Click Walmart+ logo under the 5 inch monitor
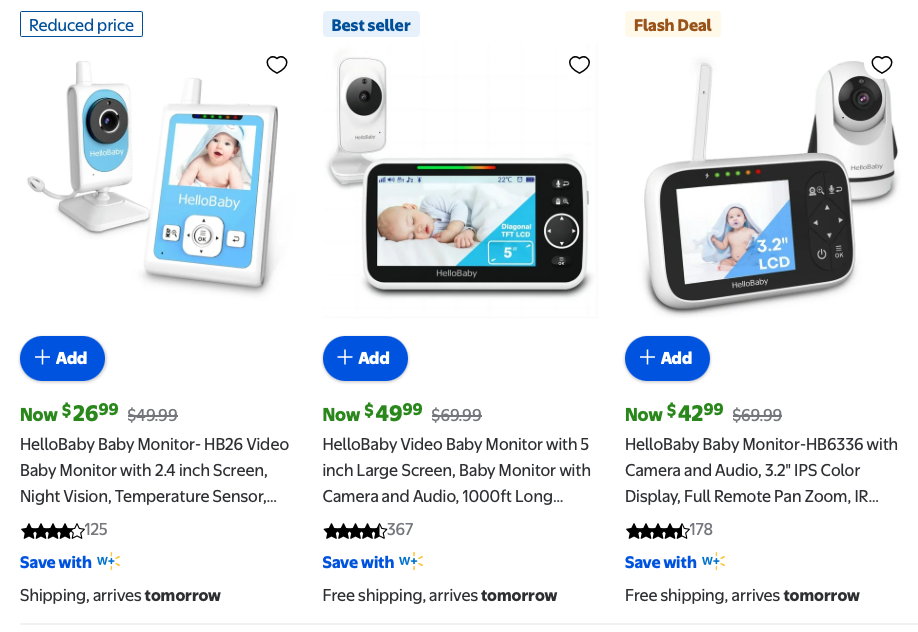 point(411,561)
